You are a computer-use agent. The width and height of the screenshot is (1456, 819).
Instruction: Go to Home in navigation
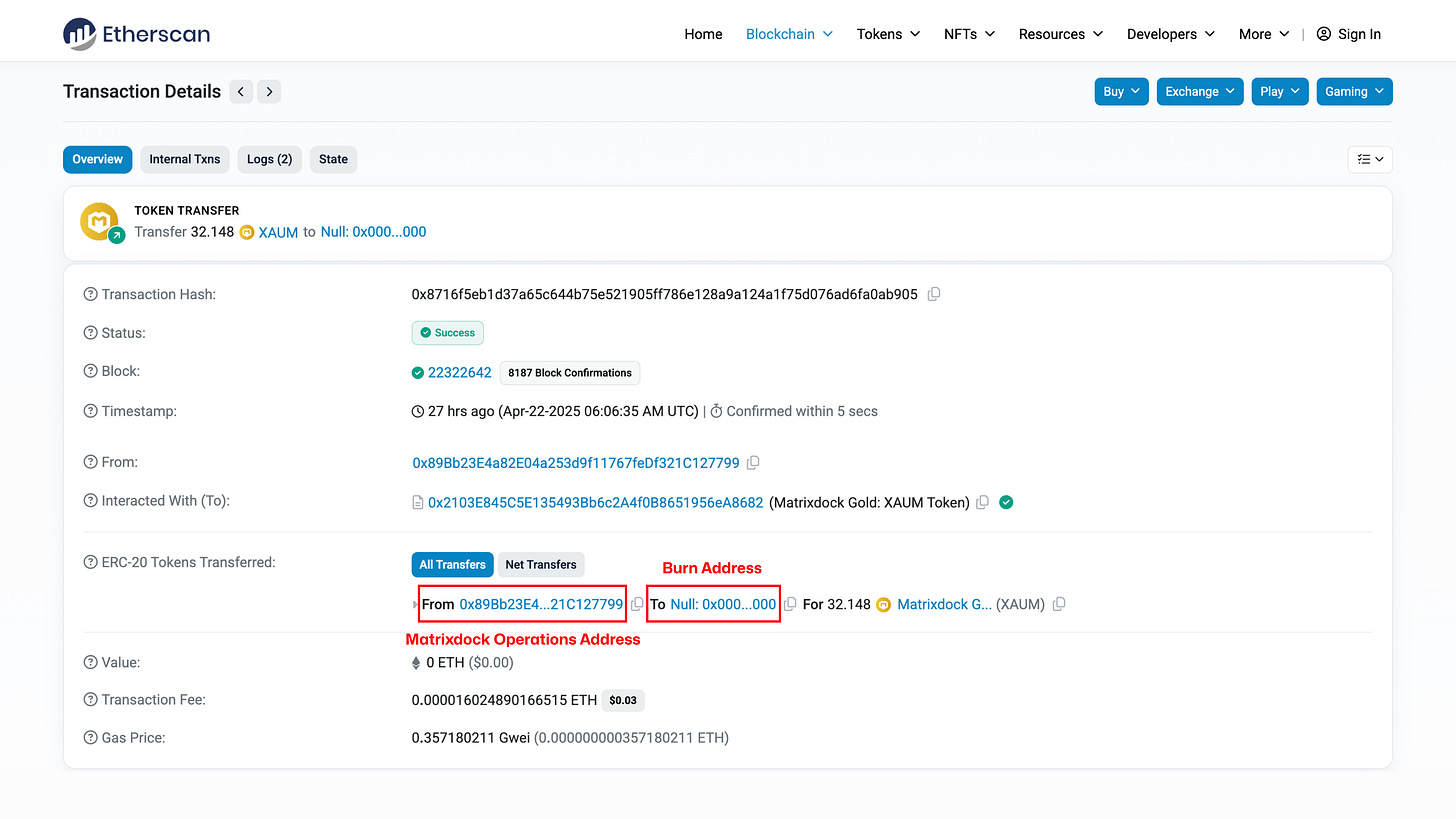click(x=703, y=34)
